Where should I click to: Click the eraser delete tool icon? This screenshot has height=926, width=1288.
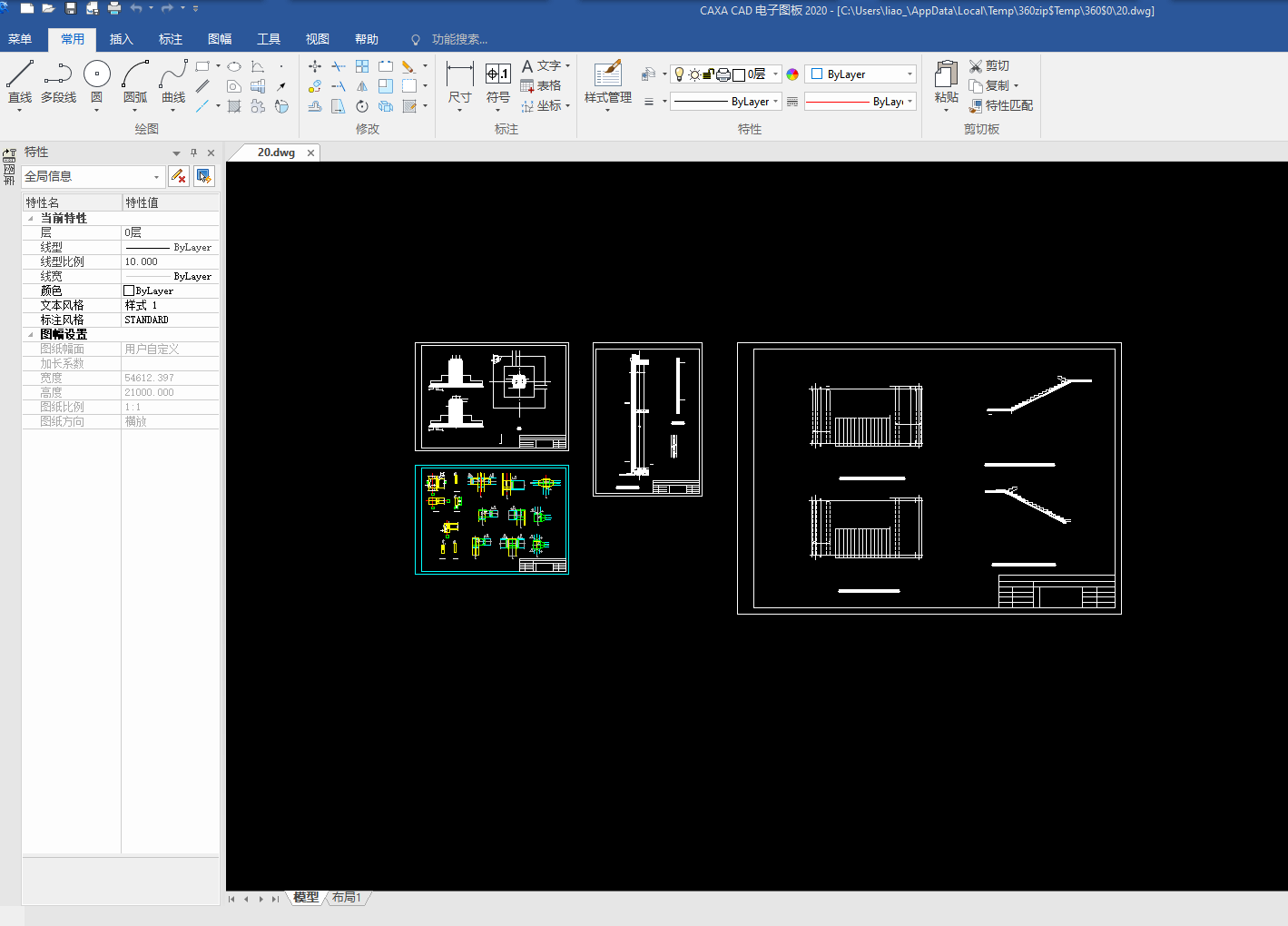408,66
